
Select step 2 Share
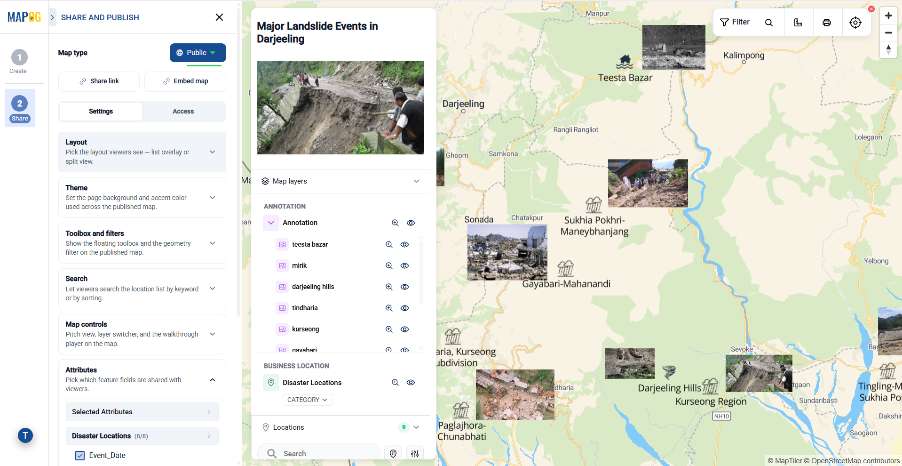(20, 108)
